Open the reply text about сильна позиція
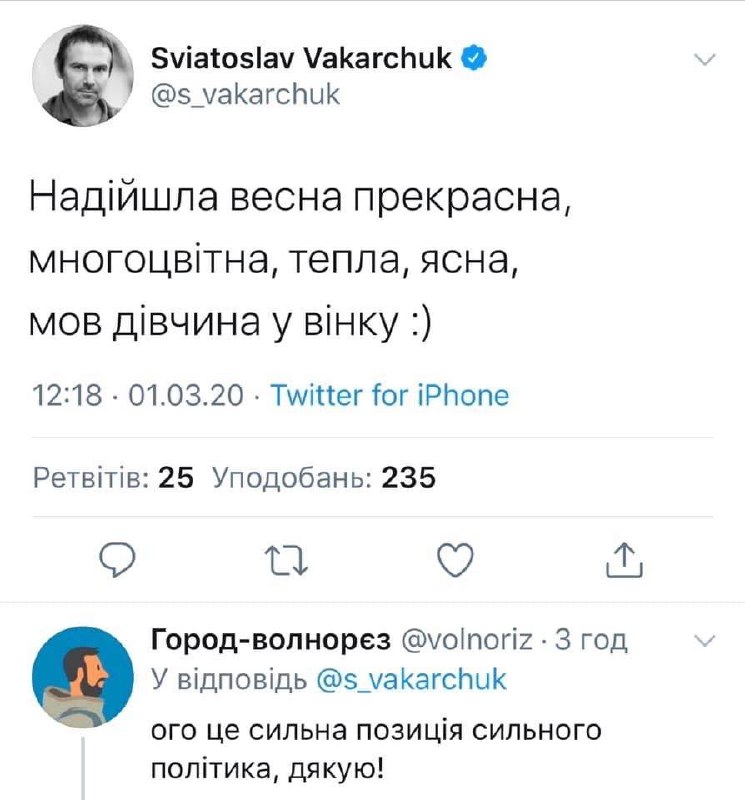745x800 pixels. coord(375,748)
